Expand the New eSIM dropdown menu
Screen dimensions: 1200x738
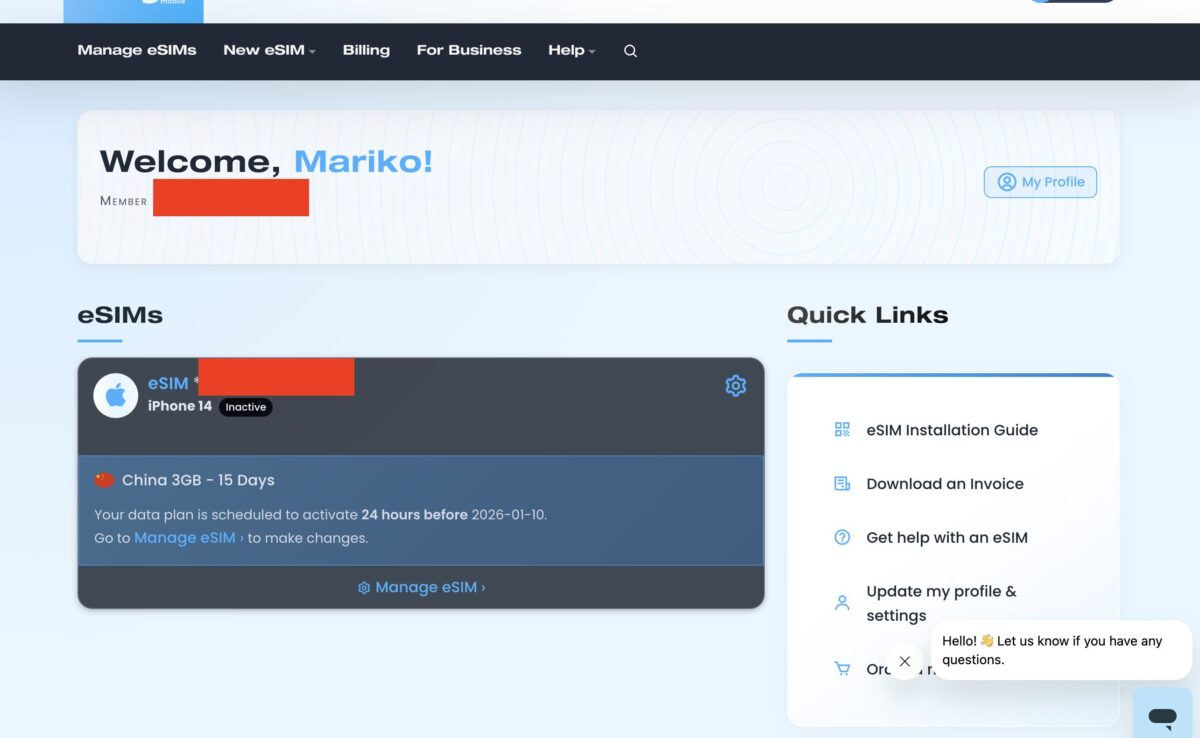pyautogui.click(x=269, y=50)
